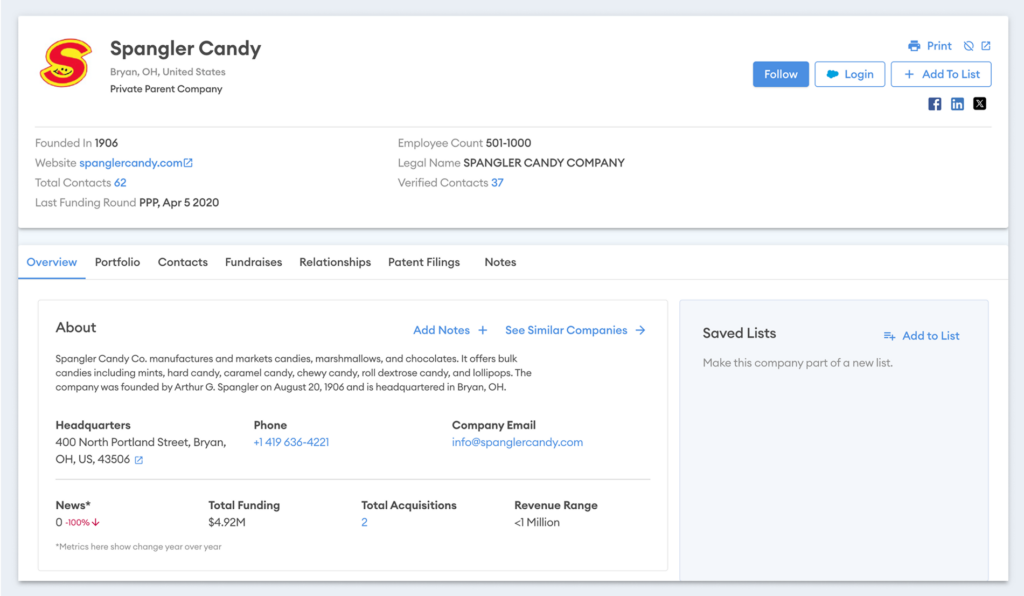
Task: Click the Salesforce Login button
Action: pos(850,74)
